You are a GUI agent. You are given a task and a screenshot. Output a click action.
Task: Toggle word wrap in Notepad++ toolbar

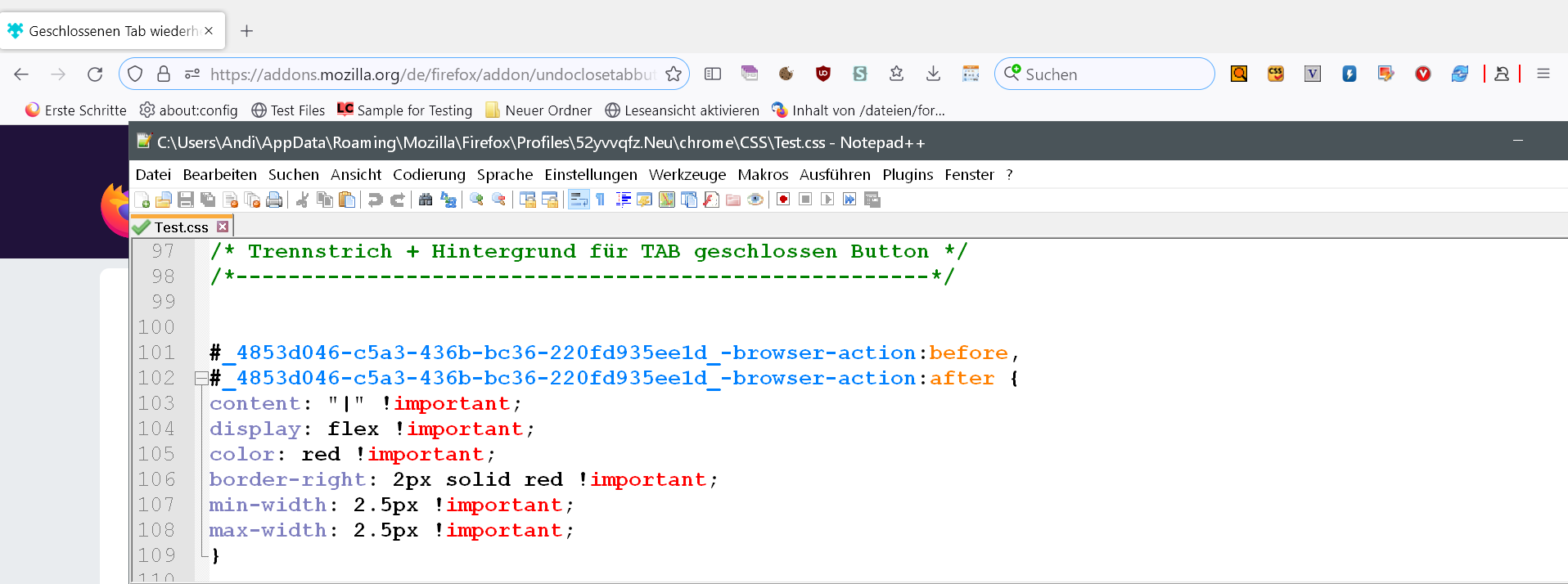tap(579, 200)
